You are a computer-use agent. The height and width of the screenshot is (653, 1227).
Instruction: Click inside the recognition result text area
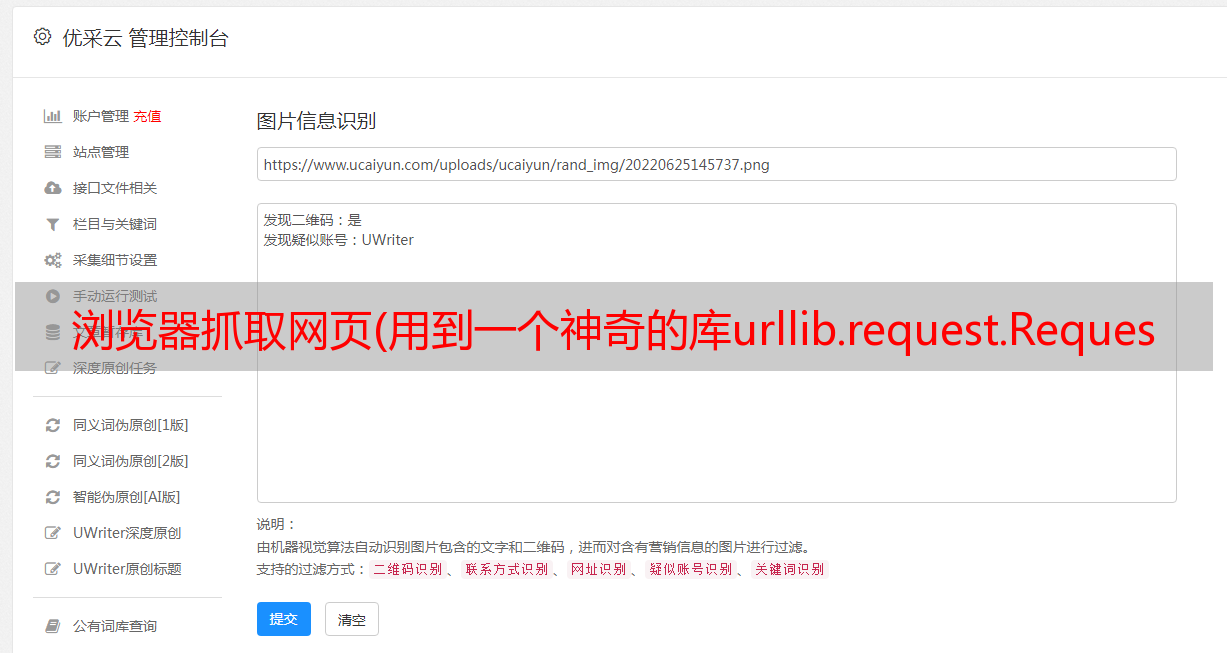[x=716, y=353]
